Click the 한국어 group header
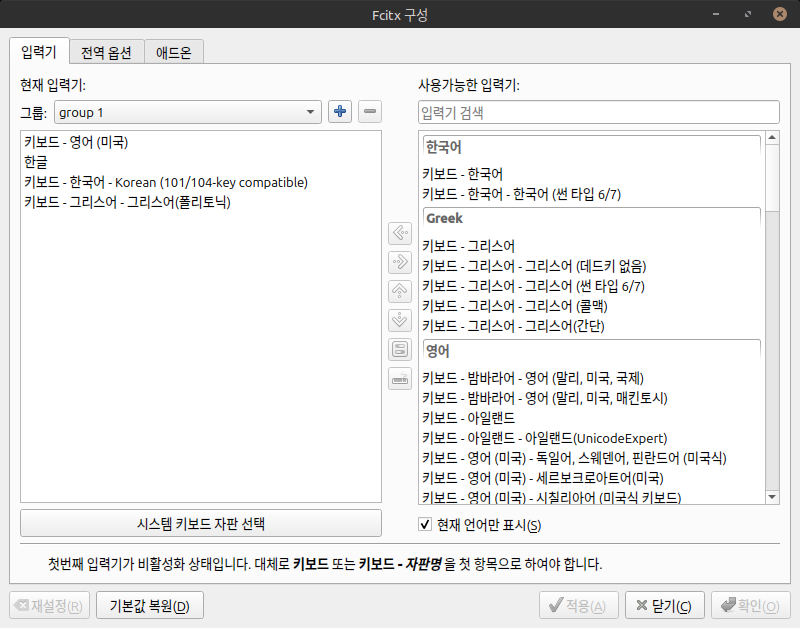Image resolution: width=800 pixels, height=628 pixels. tap(592, 147)
